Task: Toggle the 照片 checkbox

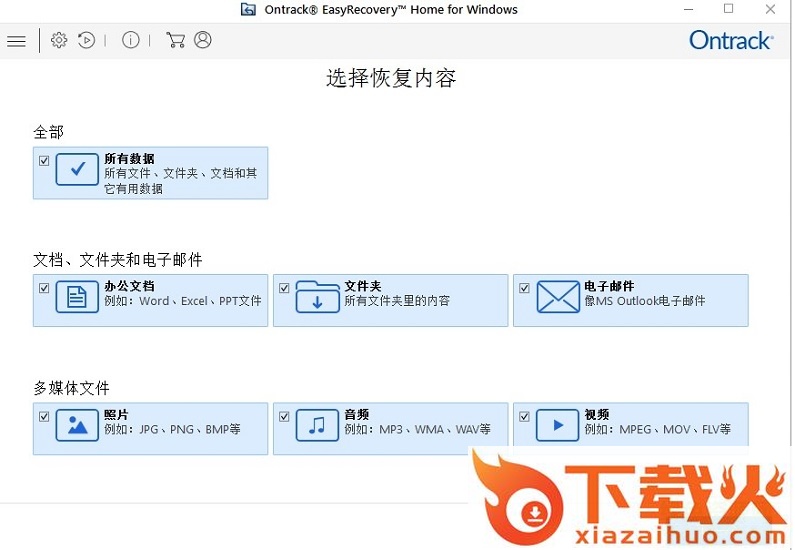Action: pos(44,417)
